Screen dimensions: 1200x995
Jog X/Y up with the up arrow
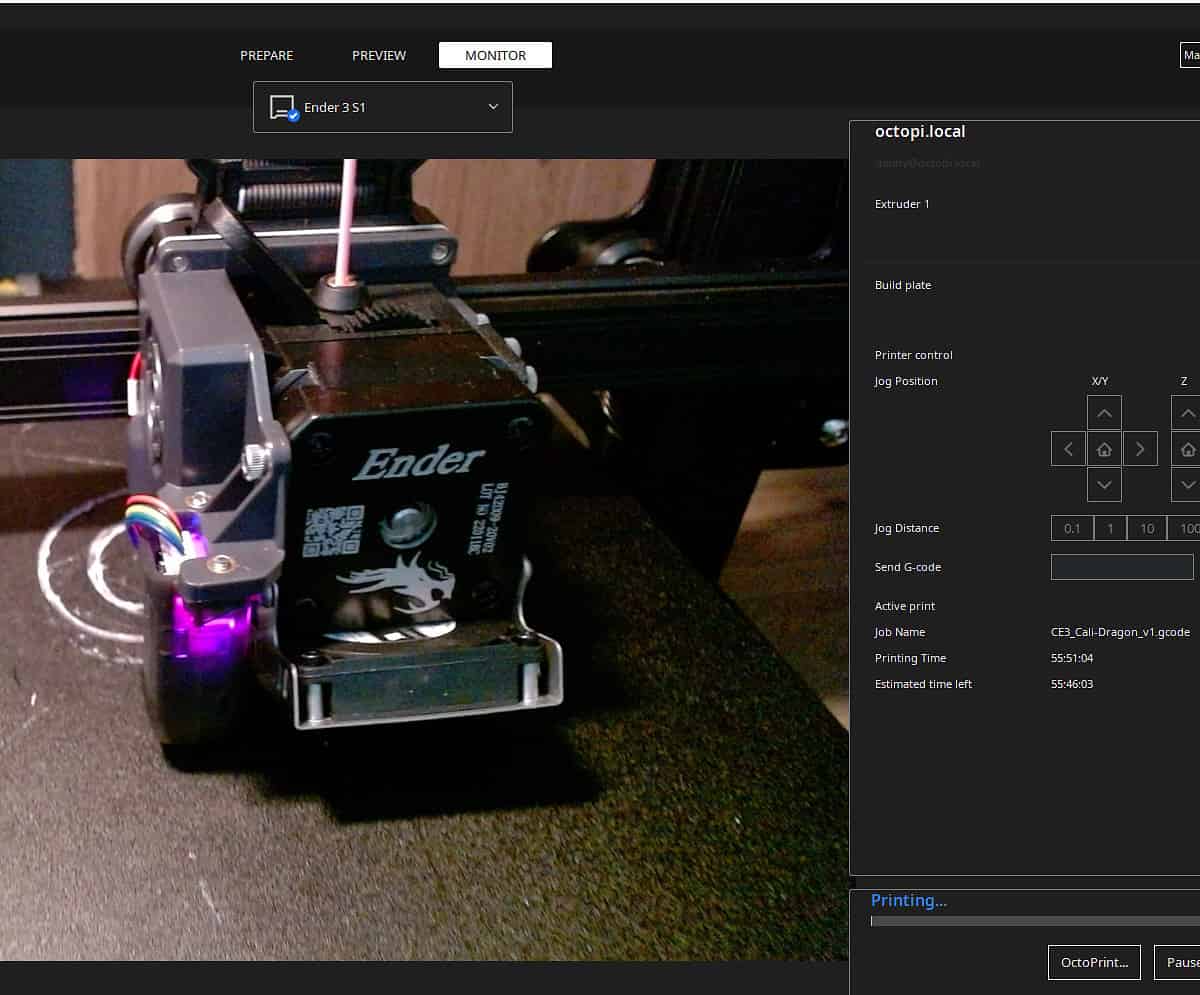click(x=1104, y=413)
